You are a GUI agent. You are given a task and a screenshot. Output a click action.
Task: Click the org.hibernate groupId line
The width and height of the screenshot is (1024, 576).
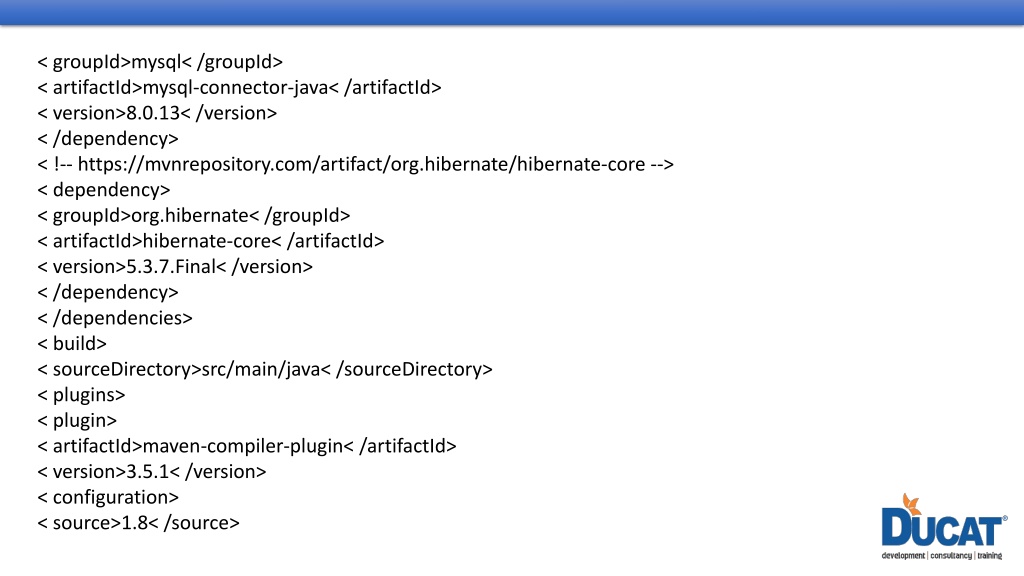point(193,216)
